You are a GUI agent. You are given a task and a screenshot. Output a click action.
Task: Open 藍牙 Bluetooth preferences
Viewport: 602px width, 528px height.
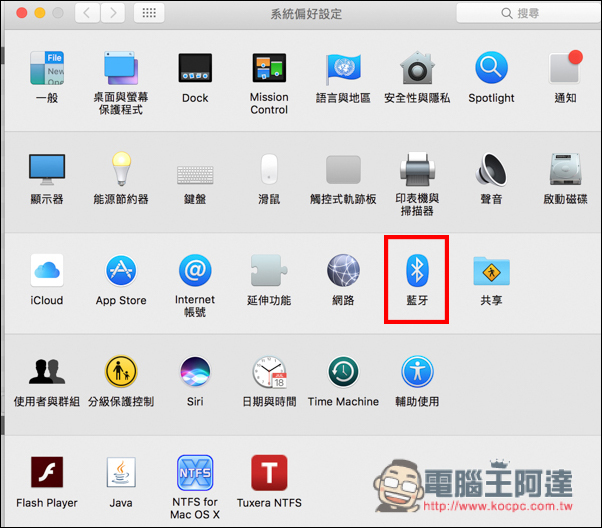tap(417, 270)
